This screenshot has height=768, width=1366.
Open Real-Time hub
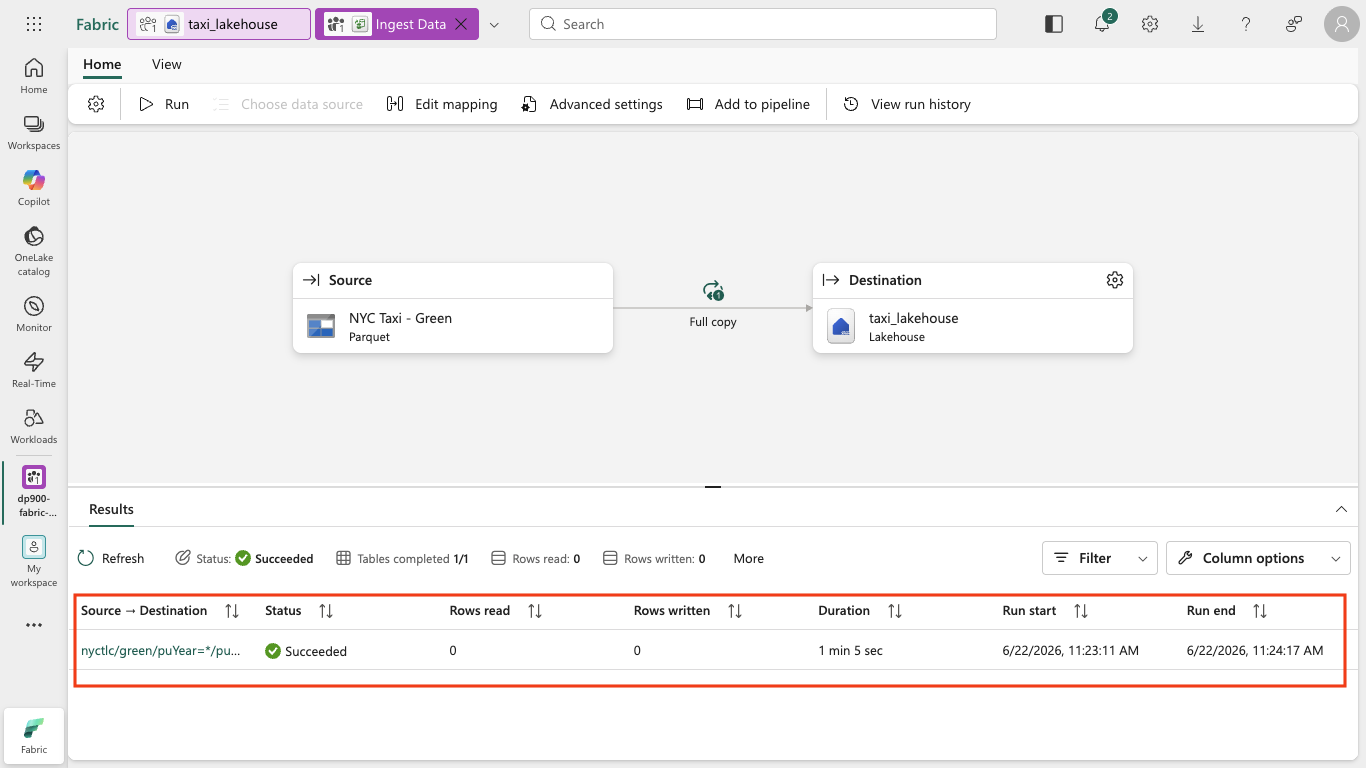coord(34,370)
